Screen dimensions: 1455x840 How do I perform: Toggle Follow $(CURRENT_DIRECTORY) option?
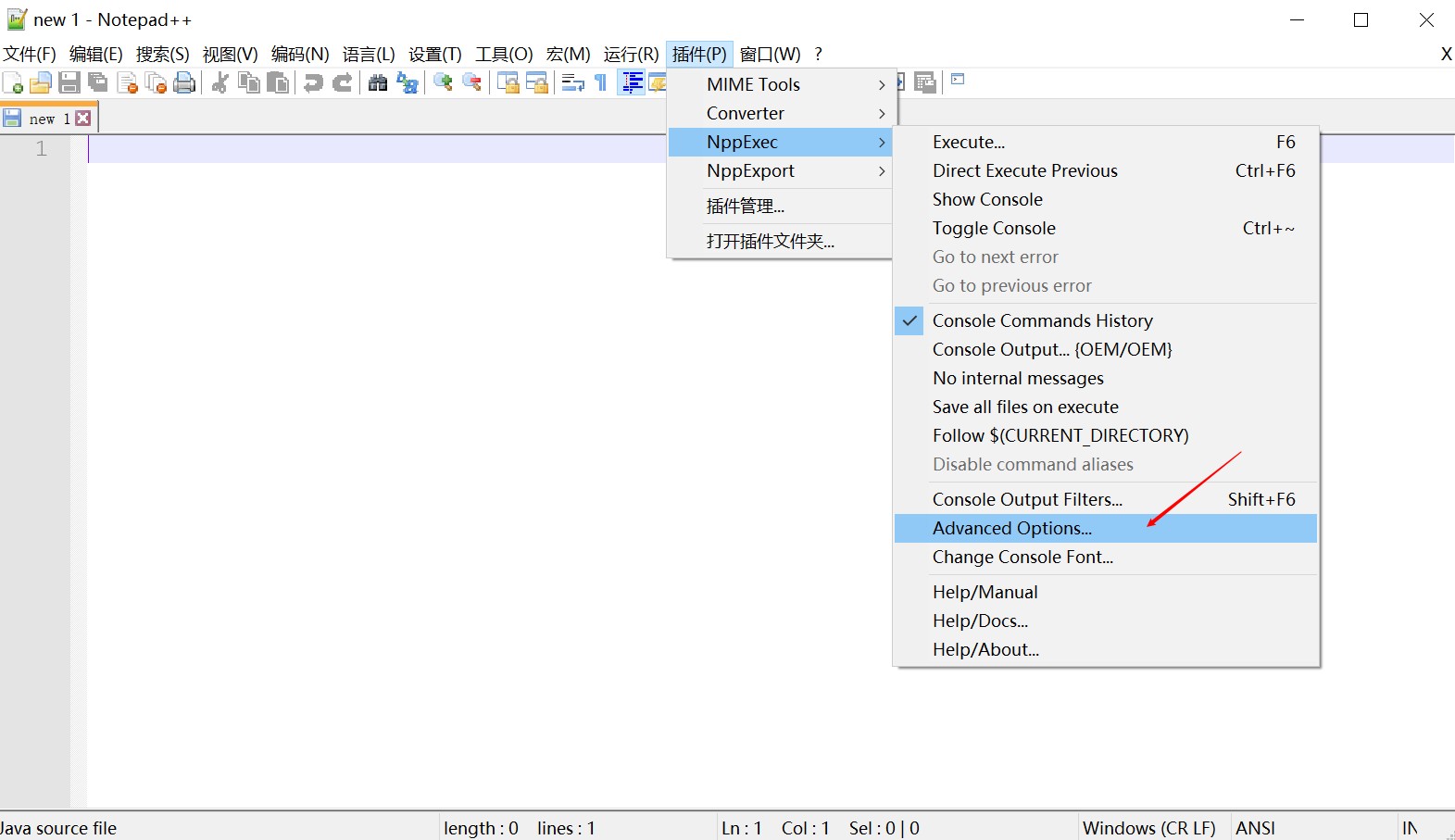[x=1105, y=435]
